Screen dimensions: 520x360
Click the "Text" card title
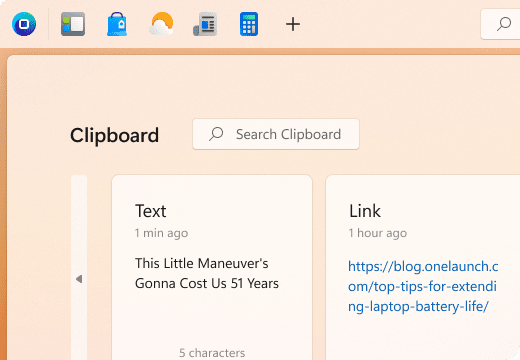pos(150,211)
